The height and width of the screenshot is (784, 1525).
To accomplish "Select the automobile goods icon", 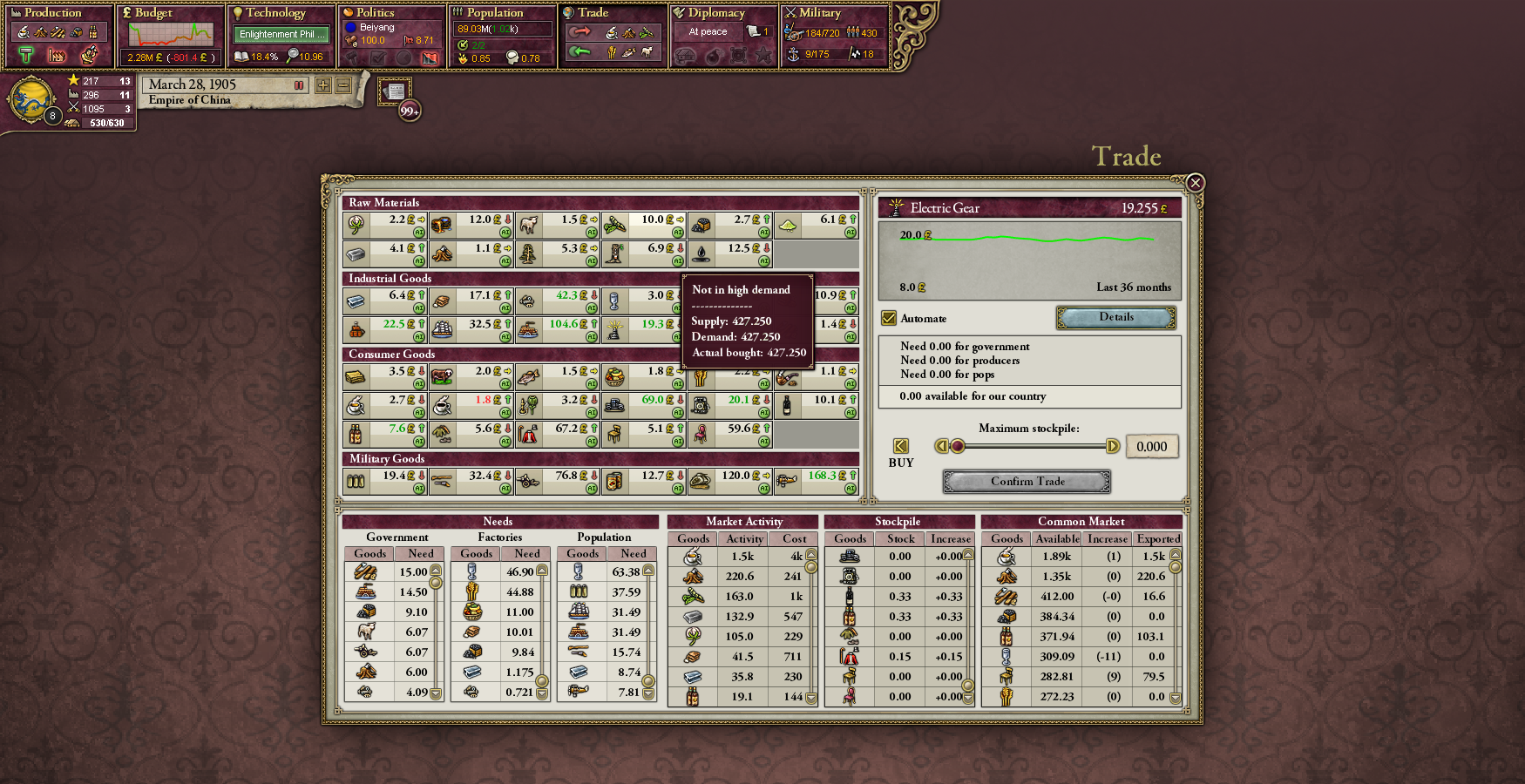I will coord(614,406).
